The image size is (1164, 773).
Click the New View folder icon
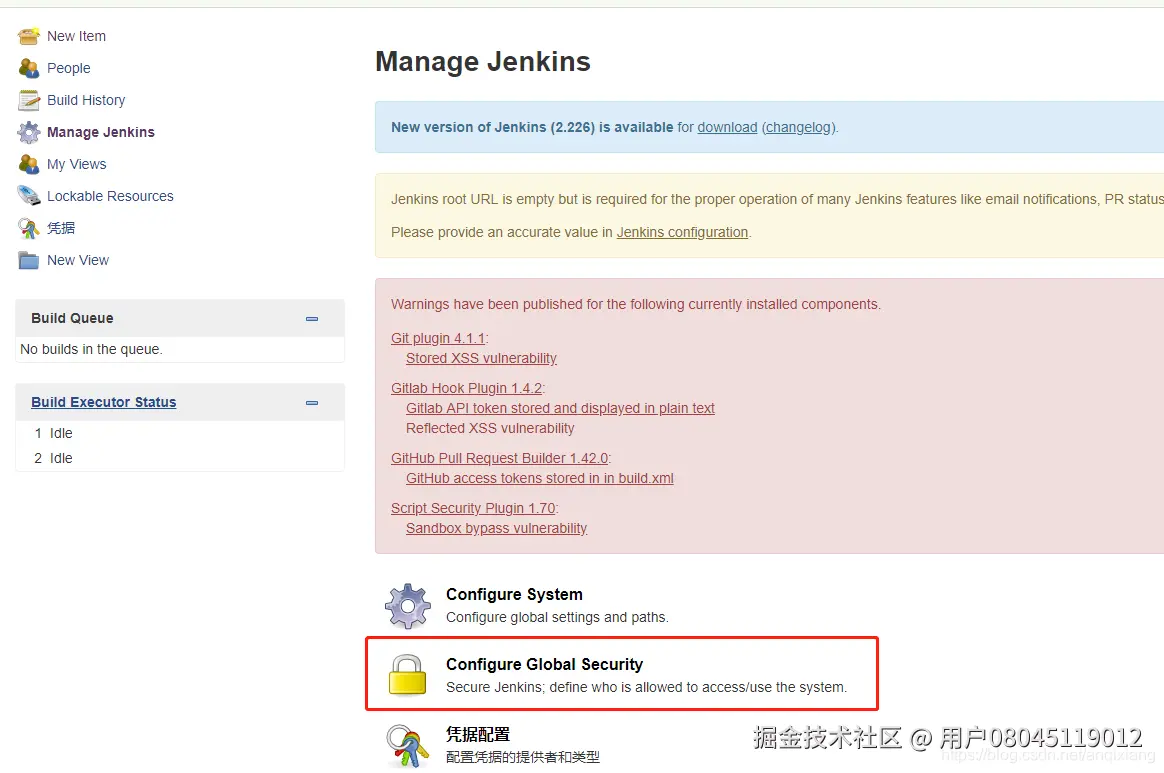[29, 260]
